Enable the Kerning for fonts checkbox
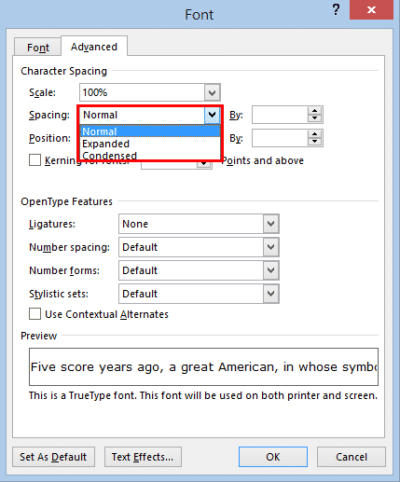The width and height of the screenshot is (400, 482). (x=35, y=160)
